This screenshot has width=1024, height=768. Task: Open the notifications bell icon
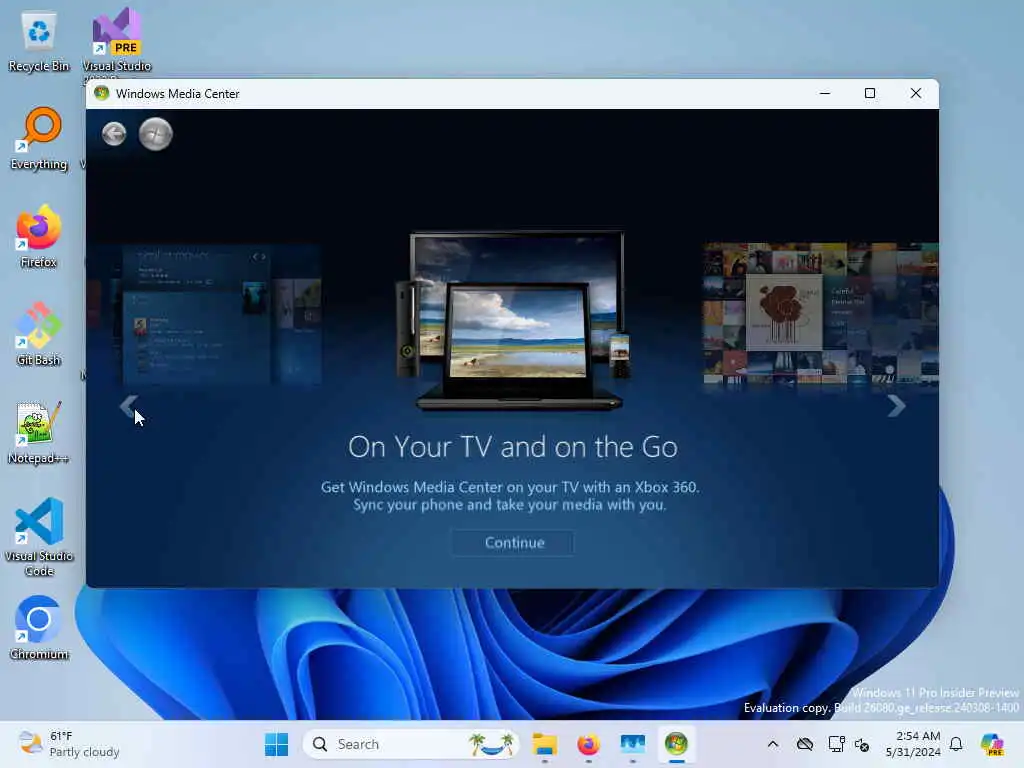tap(956, 744)
